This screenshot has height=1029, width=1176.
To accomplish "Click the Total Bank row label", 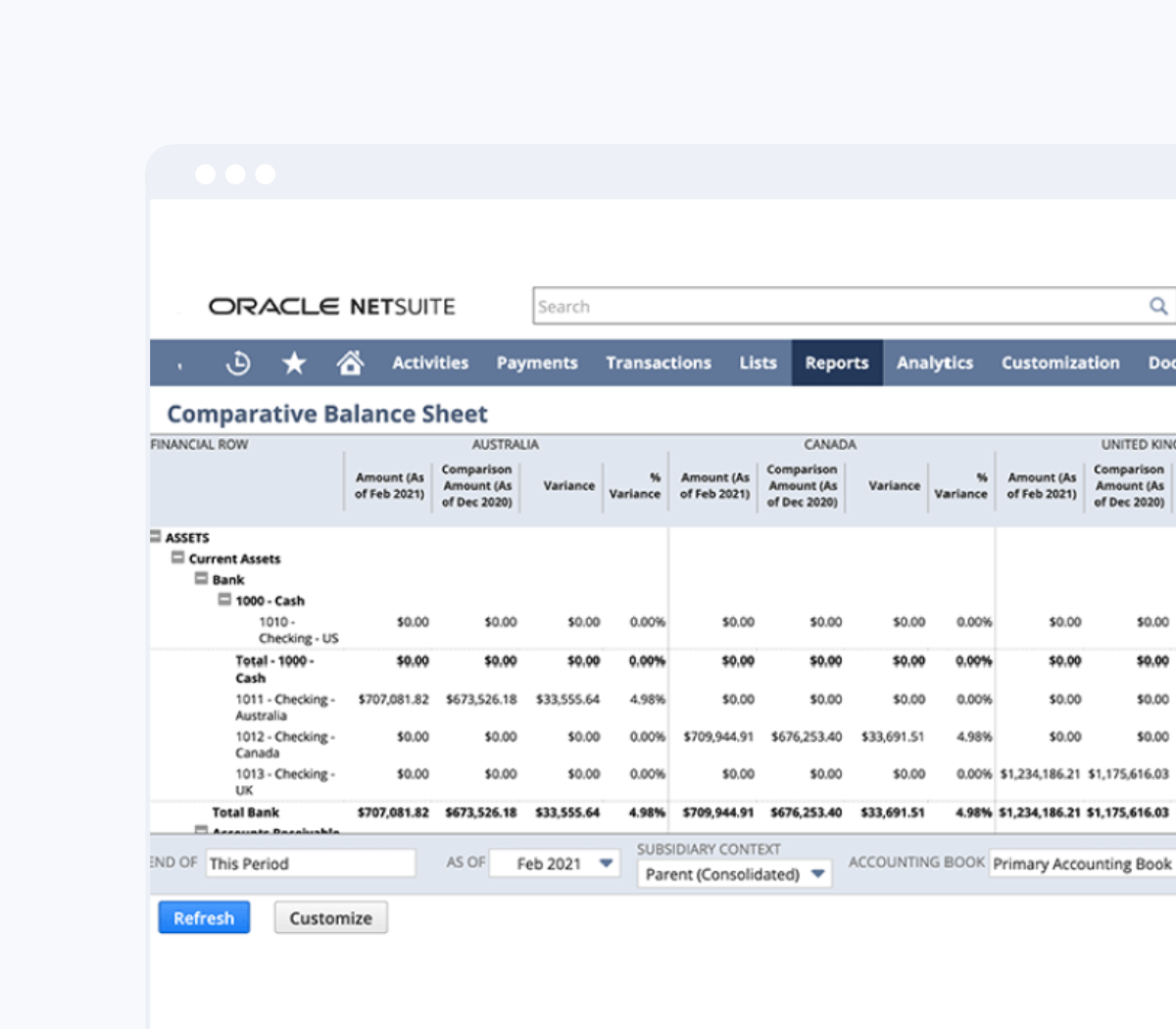I will (246, 812).
